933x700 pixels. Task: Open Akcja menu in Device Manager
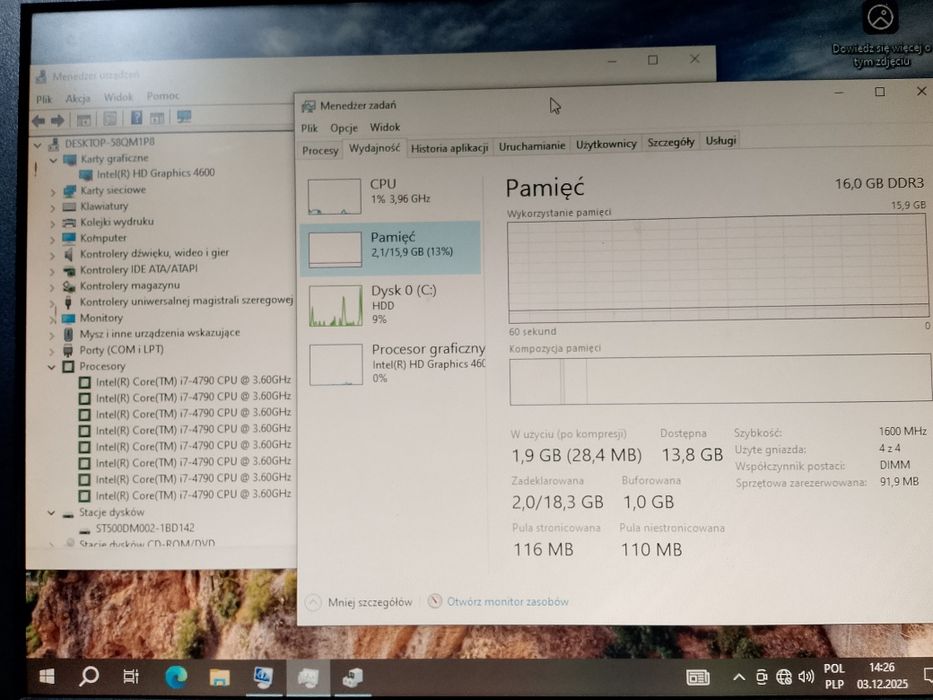click(78, 98)
